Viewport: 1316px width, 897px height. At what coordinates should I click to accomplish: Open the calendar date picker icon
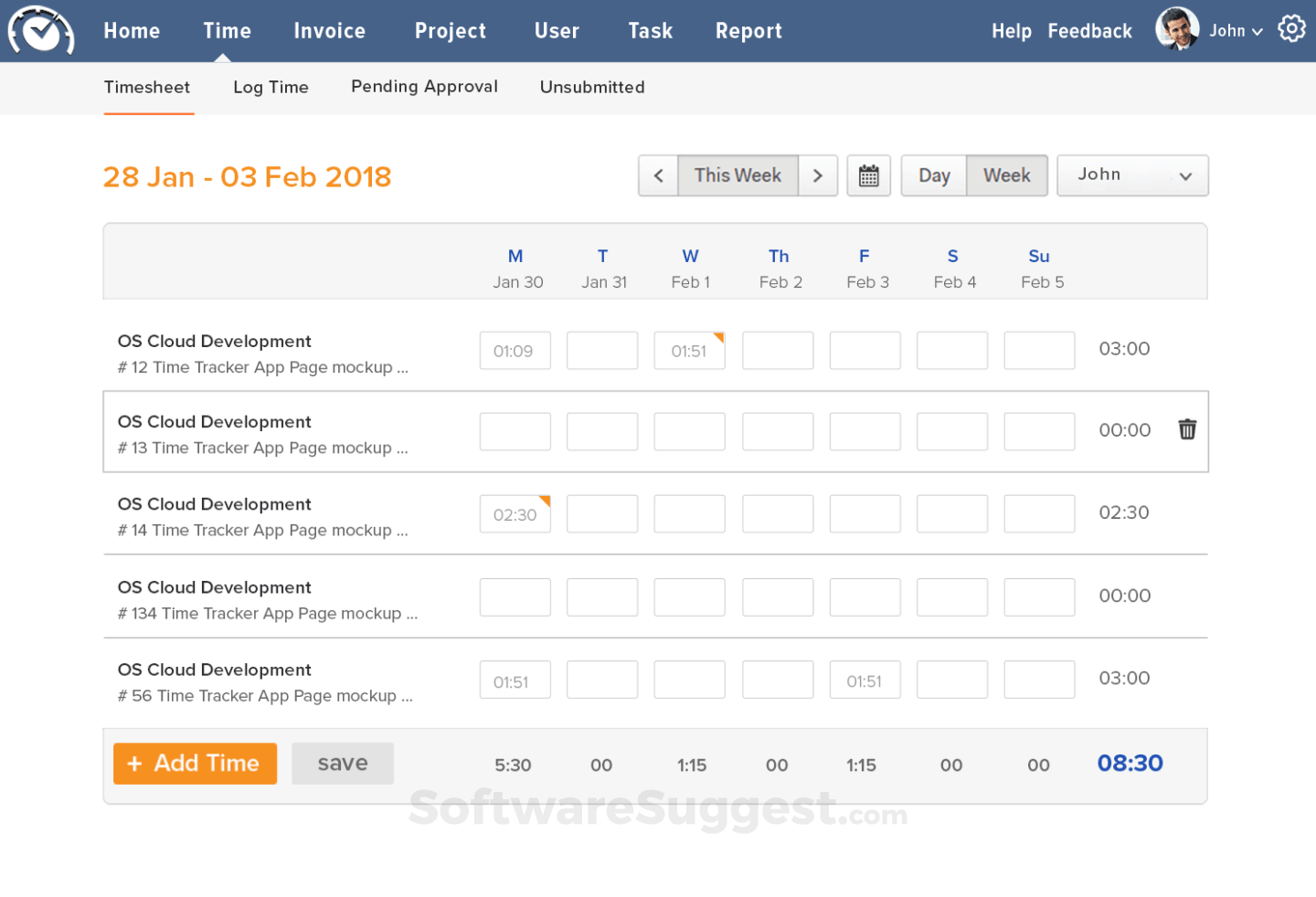click(x=868, y=175)
